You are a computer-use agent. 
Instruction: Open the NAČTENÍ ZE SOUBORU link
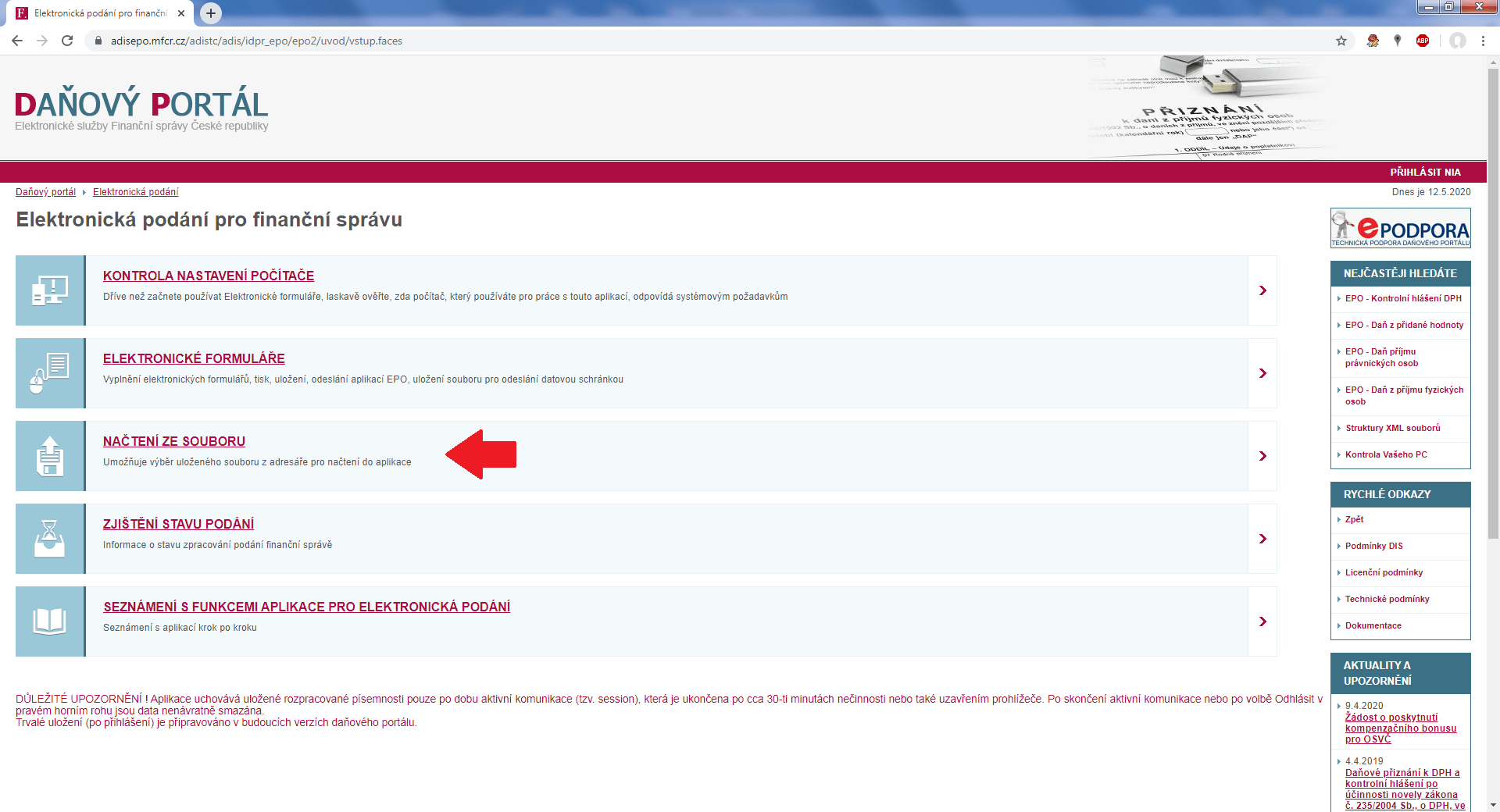tap(174, 441)
